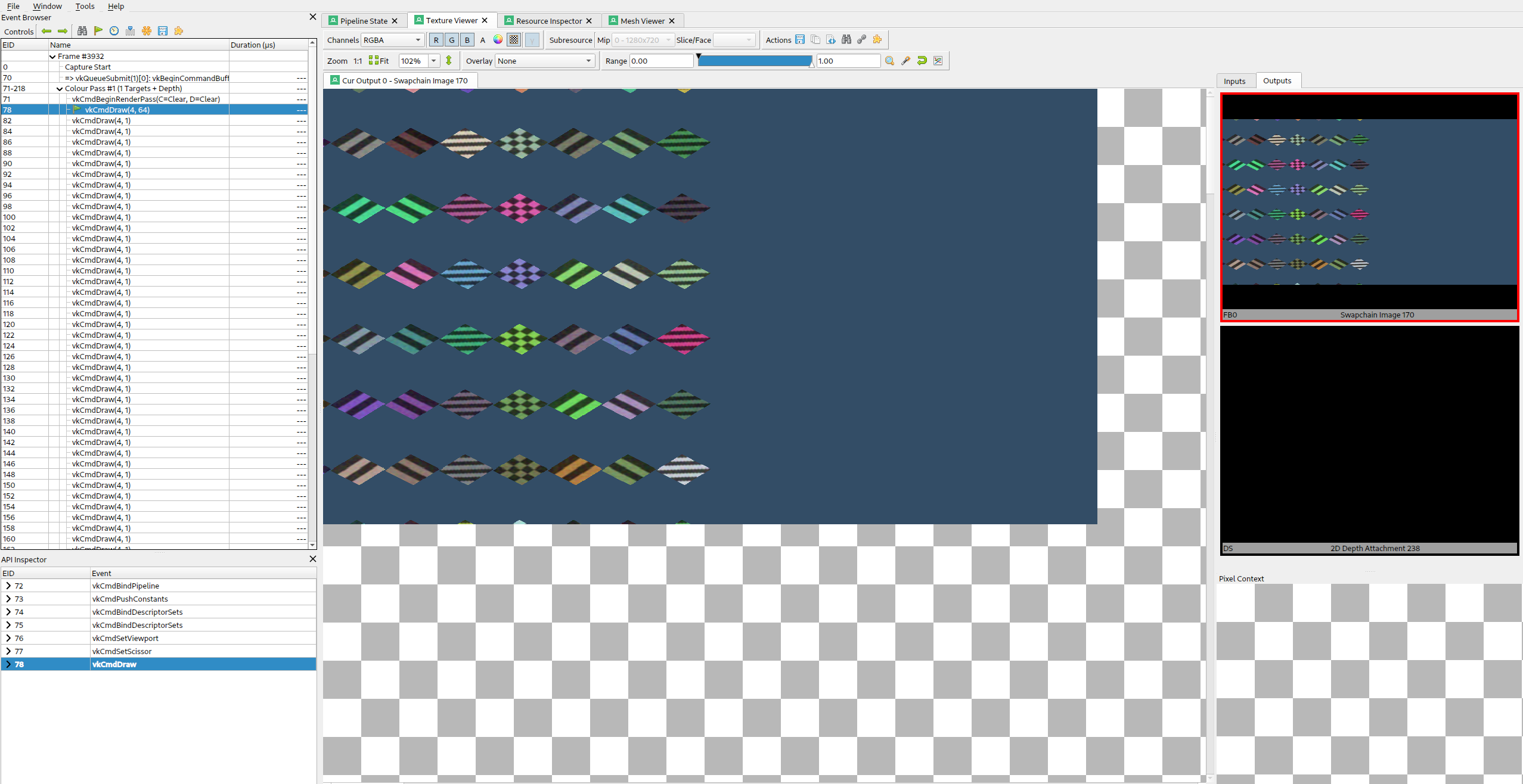Click the range color picker wand icon
The height and width of the screenshot is (784, 1523).
pyautogui.click(x=905, y=61)
